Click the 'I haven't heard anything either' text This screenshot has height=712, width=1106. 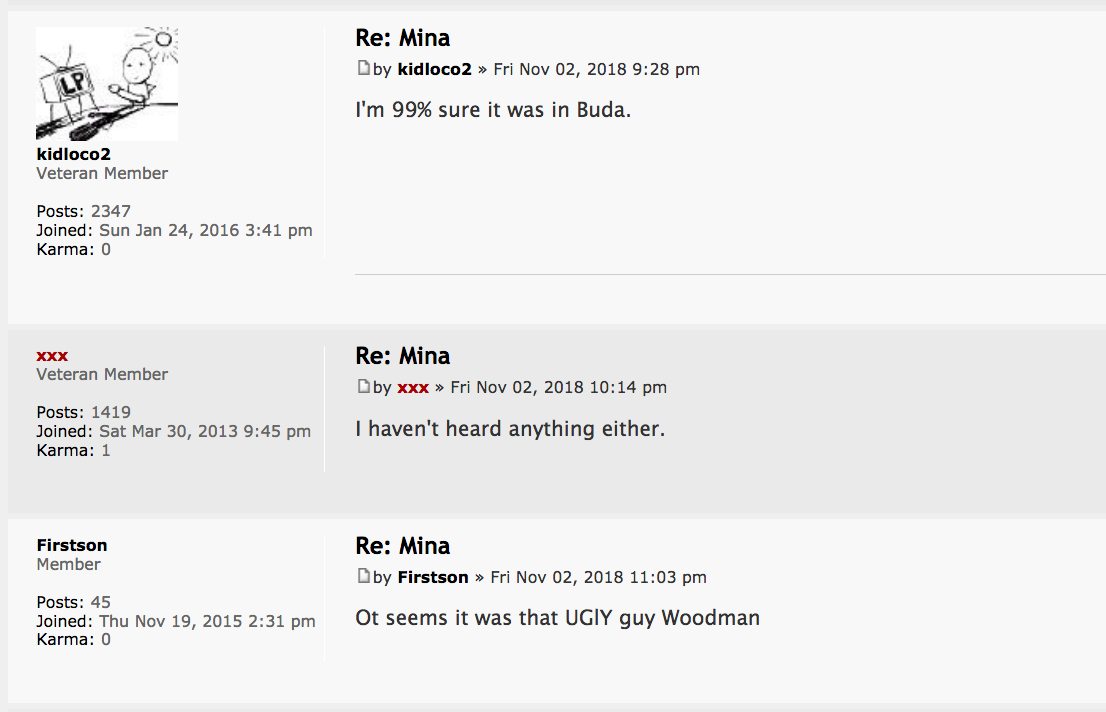pos(510,429)
